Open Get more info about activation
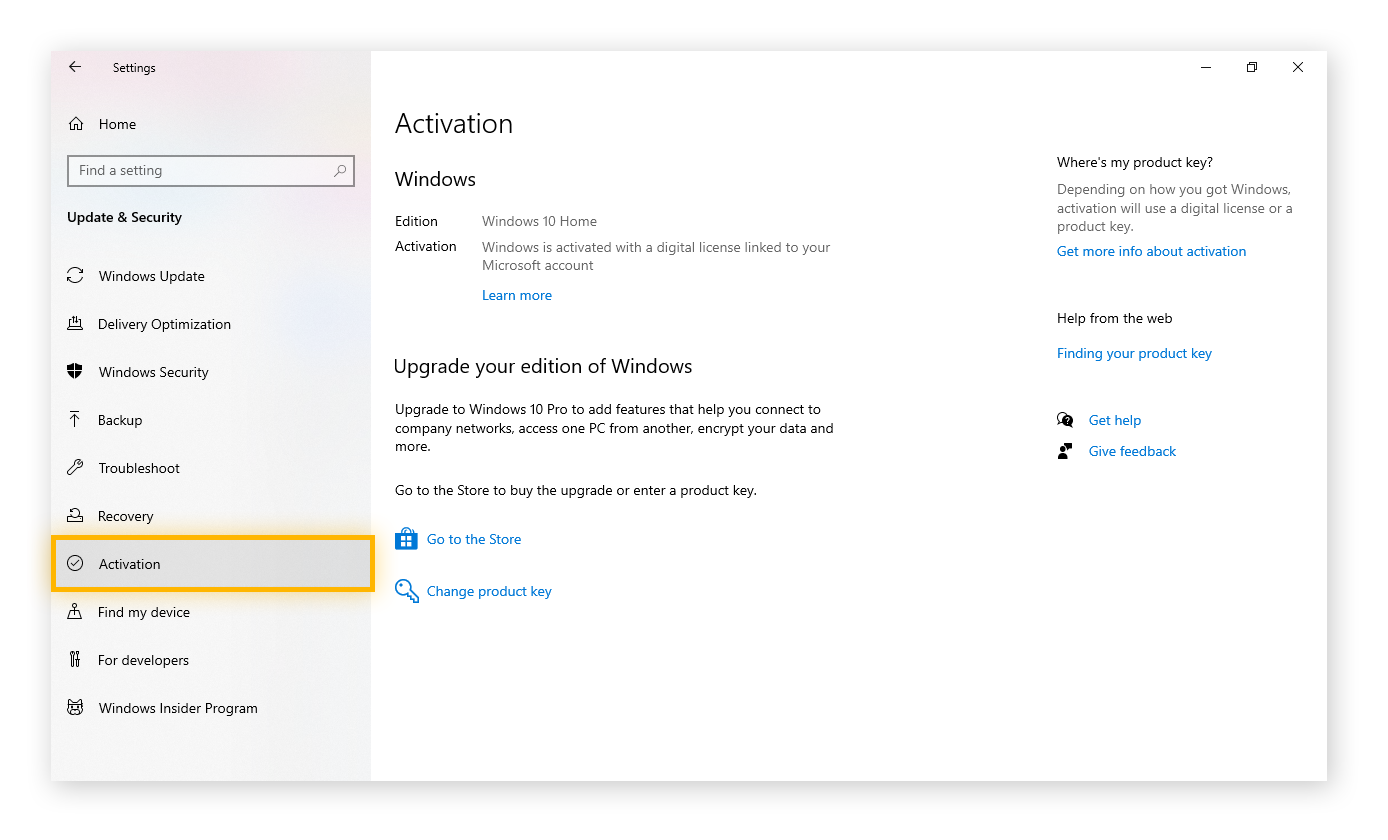The height and width of the screenshot is (840, 1388). coord(1151,251)
